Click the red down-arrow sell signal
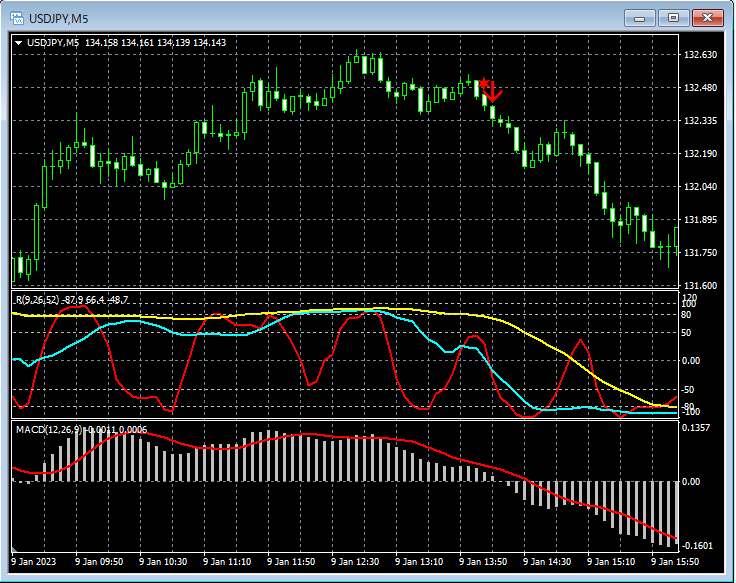Image resolution: width=736 pixels, height=583 pixels. click(494, 94)
